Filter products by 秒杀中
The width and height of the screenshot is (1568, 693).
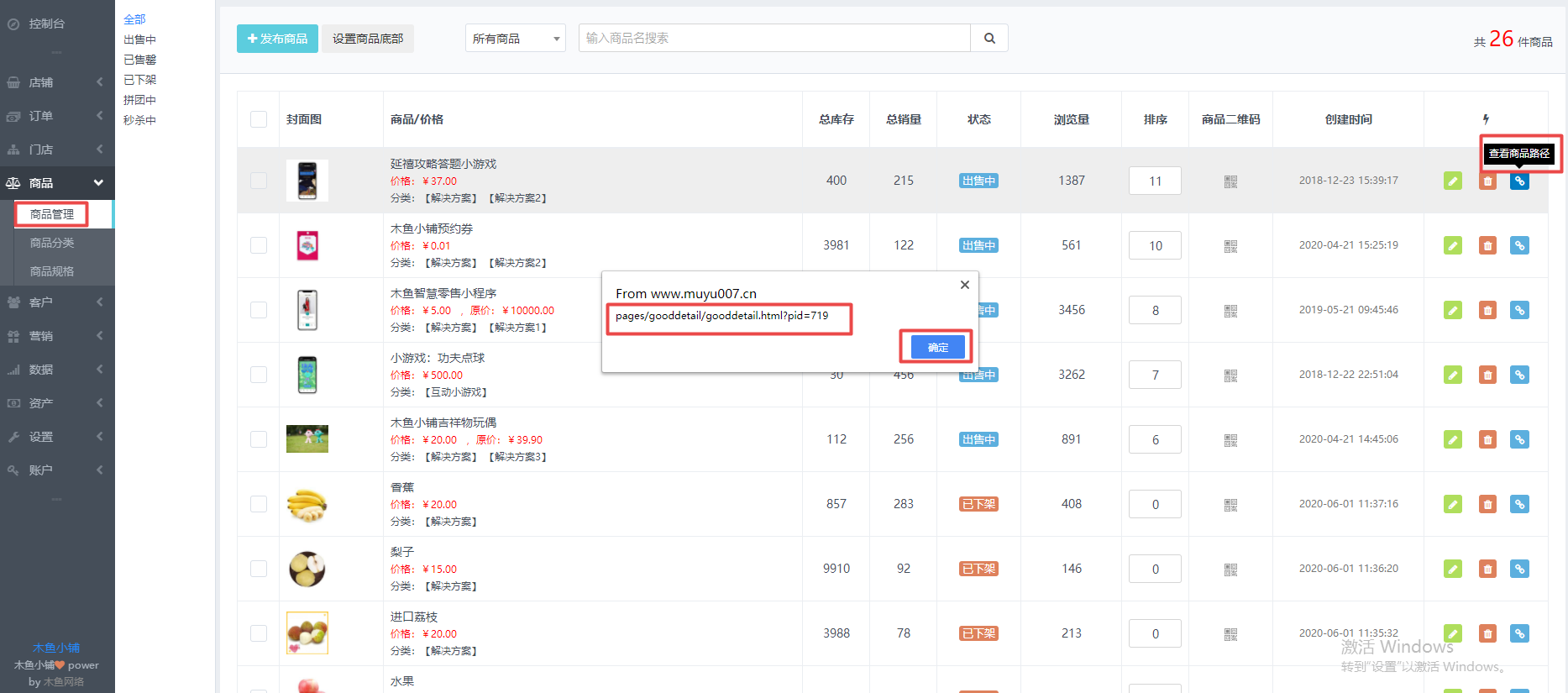(x=139, y=120)
